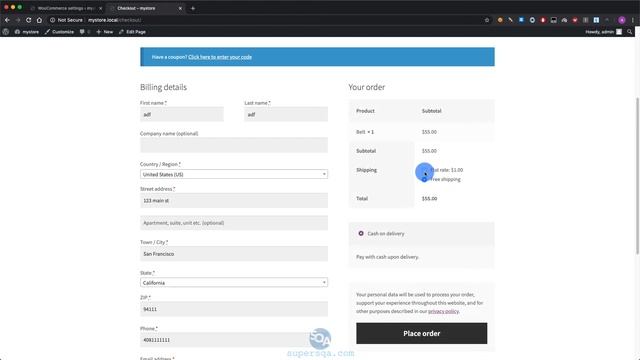Click the page vertical scrollbar

[x=637, y=176]
